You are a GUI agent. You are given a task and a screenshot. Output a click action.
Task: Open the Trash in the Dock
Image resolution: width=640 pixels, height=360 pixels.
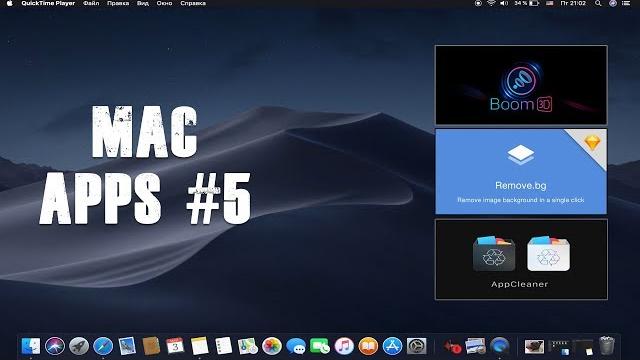[x=607, y=345]
